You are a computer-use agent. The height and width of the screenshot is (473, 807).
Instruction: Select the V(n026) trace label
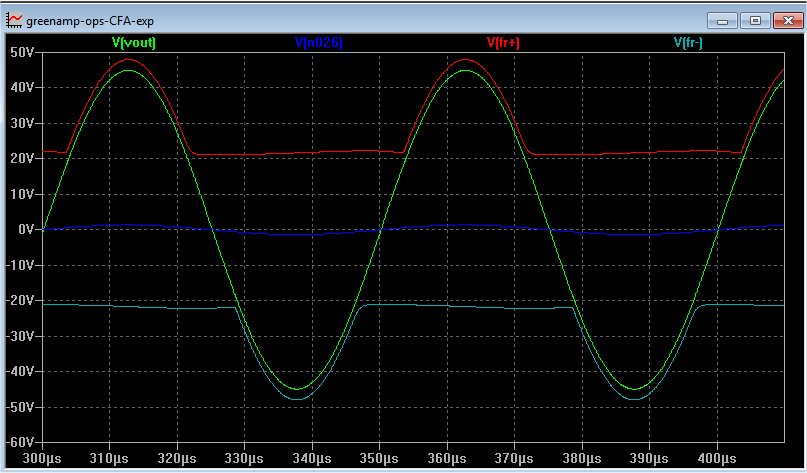tap(319, 43)
